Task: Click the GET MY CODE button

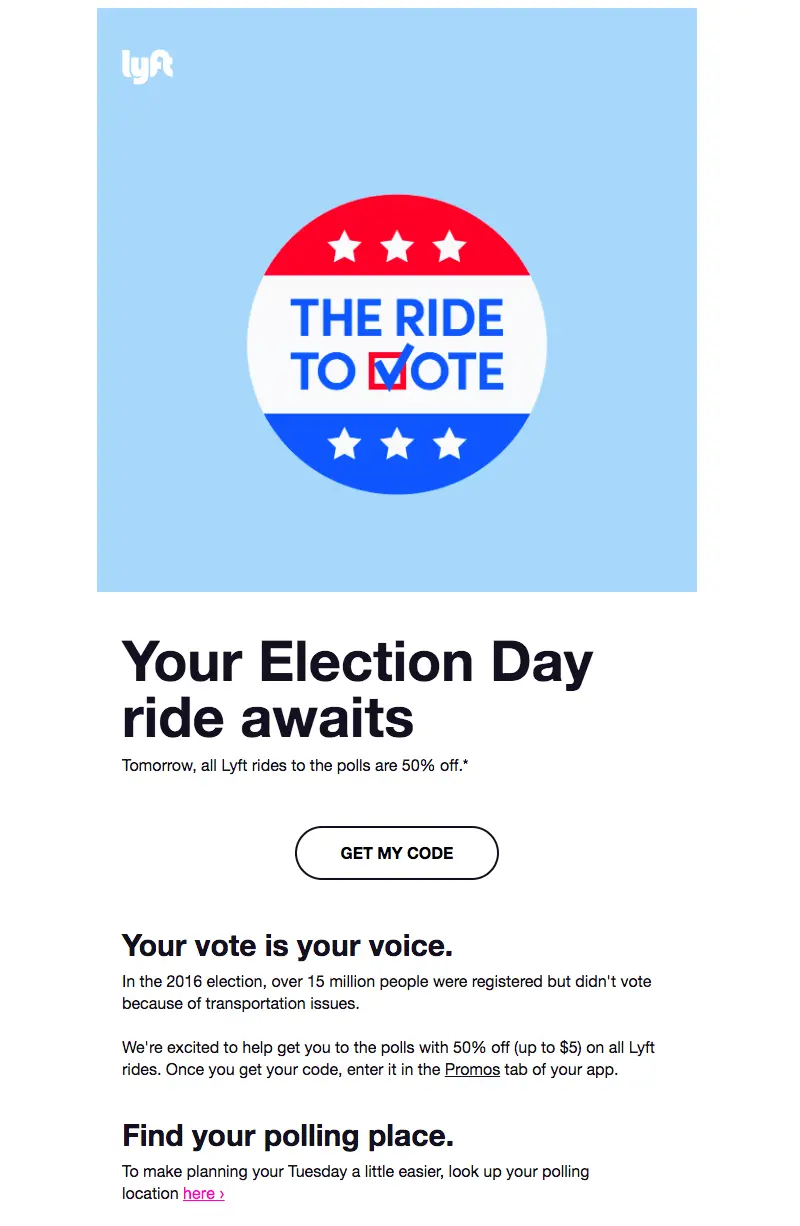Action: click(x=397, y=853)
